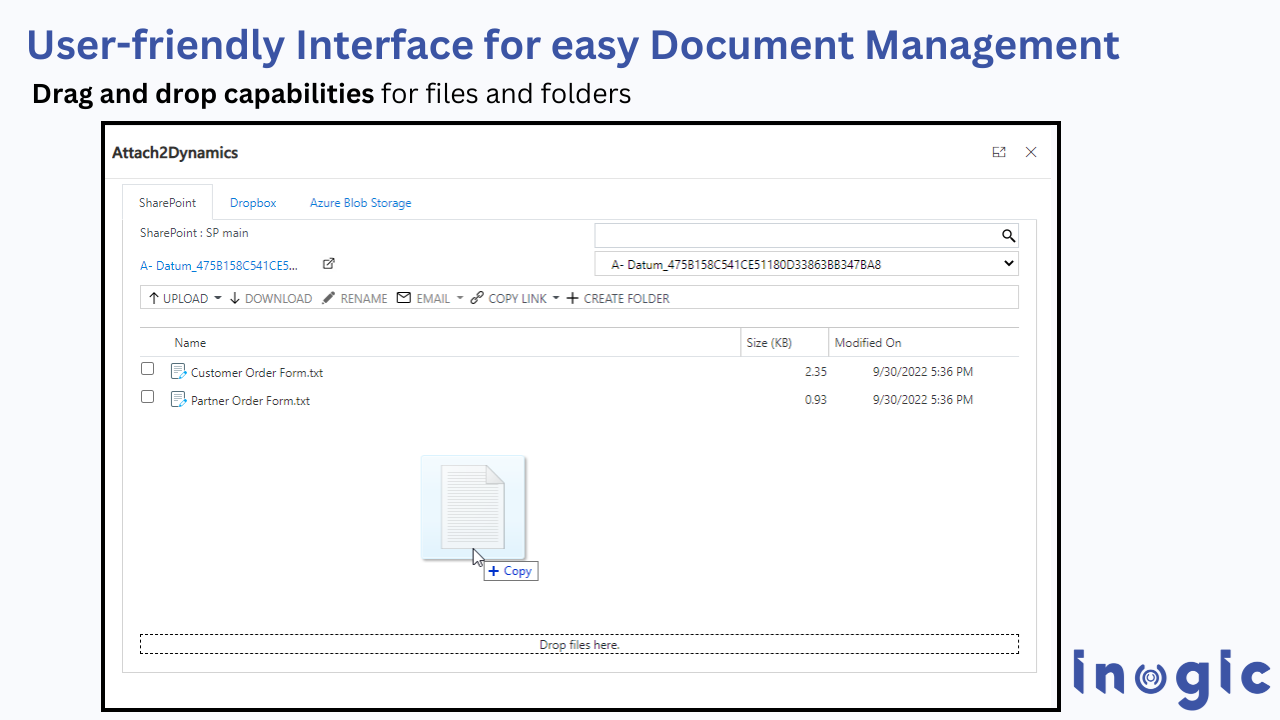Click Customer Order Form file icon
1280x720 pixels.
179,371
